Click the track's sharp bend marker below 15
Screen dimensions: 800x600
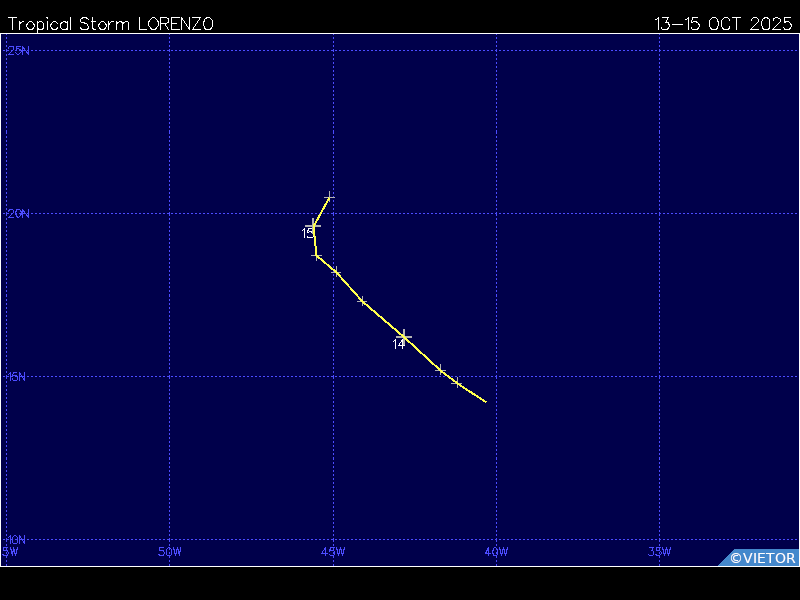pyautogui.click(x=317, y=256)
